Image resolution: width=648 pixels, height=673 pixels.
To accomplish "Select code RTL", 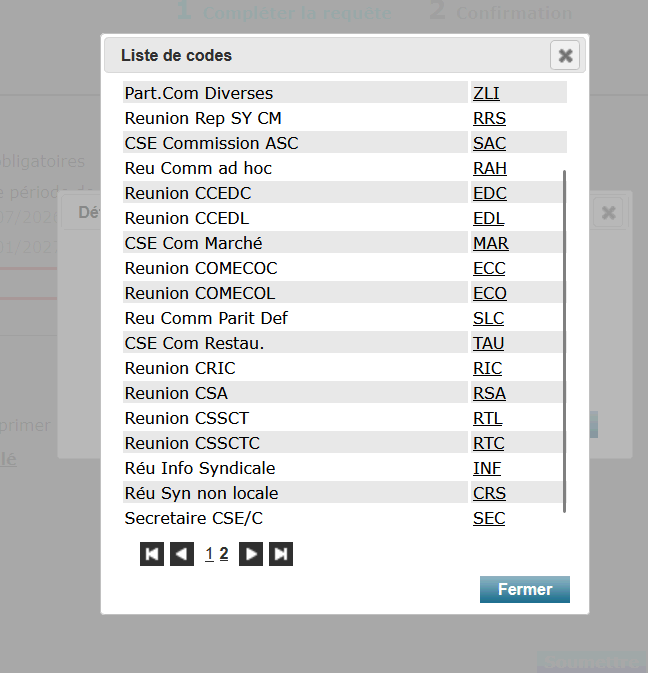I will 488,418.
